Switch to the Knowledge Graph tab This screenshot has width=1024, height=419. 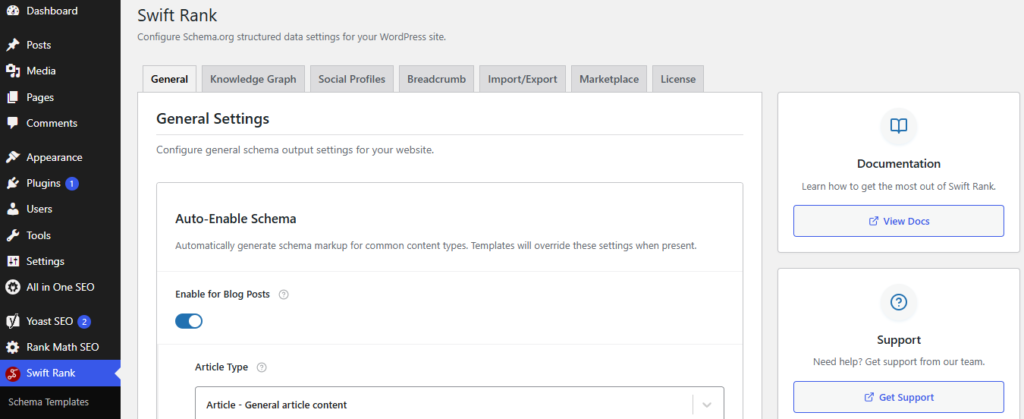click(x=253, y=79)
